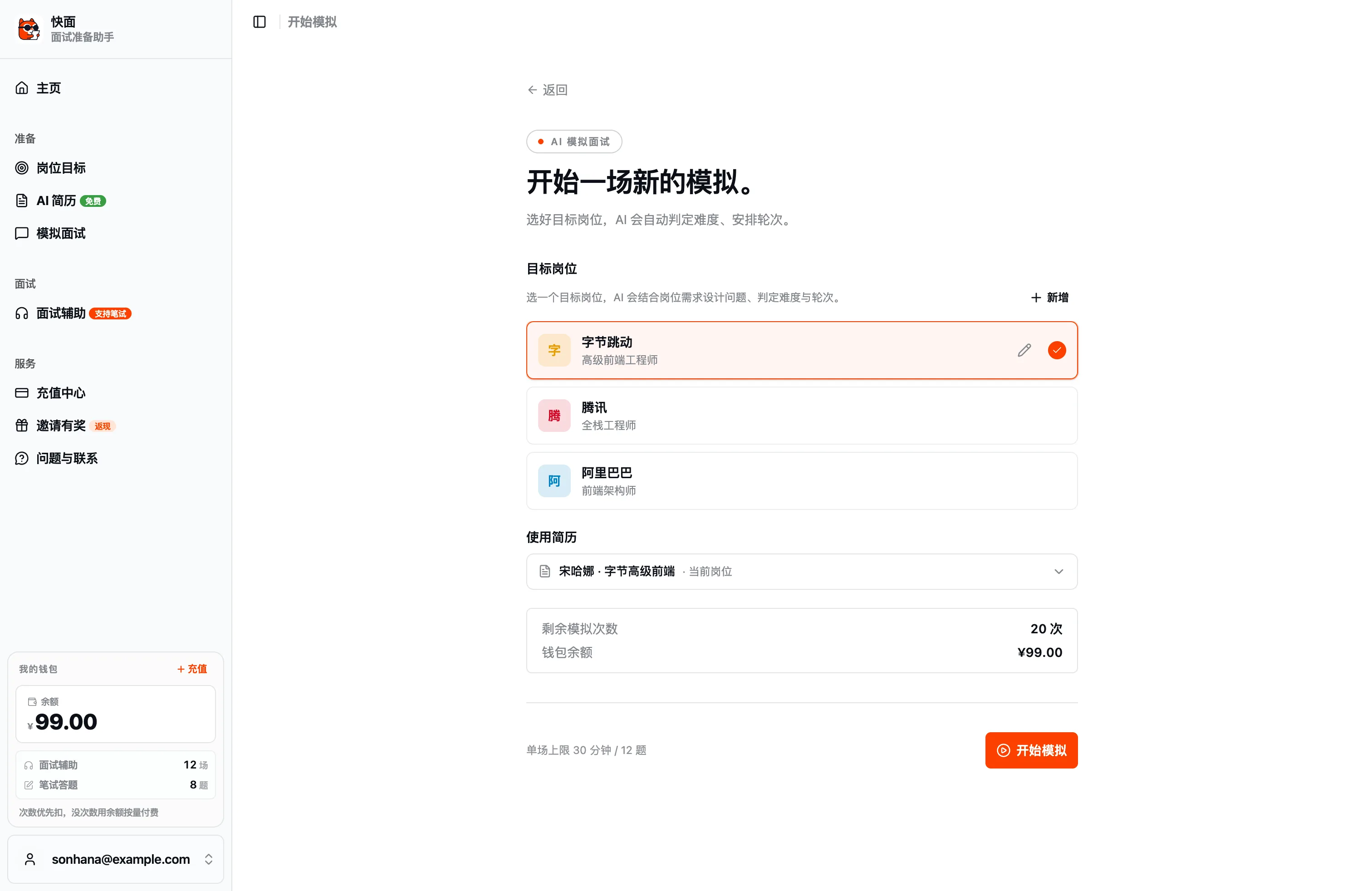Select the 腾讯 全栈工程师 position card
Screen dimensions: 1372x891
[x=802, y=416]
